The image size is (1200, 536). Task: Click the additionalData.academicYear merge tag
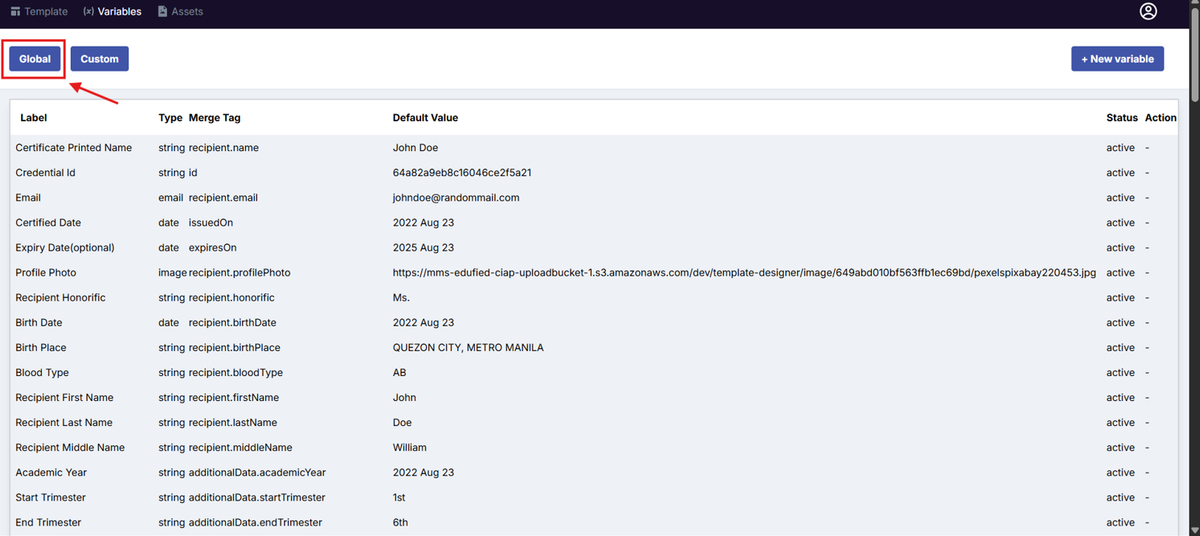click(x=257, y=473)
